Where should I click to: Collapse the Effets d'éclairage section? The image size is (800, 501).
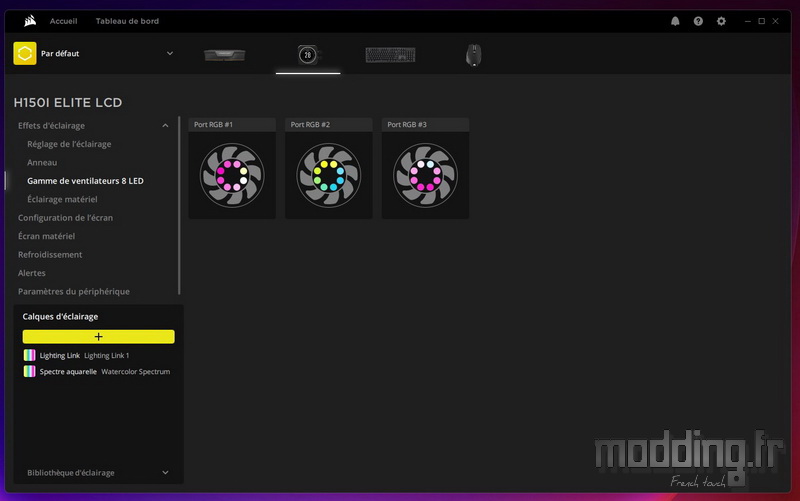(x=165, y=126)
